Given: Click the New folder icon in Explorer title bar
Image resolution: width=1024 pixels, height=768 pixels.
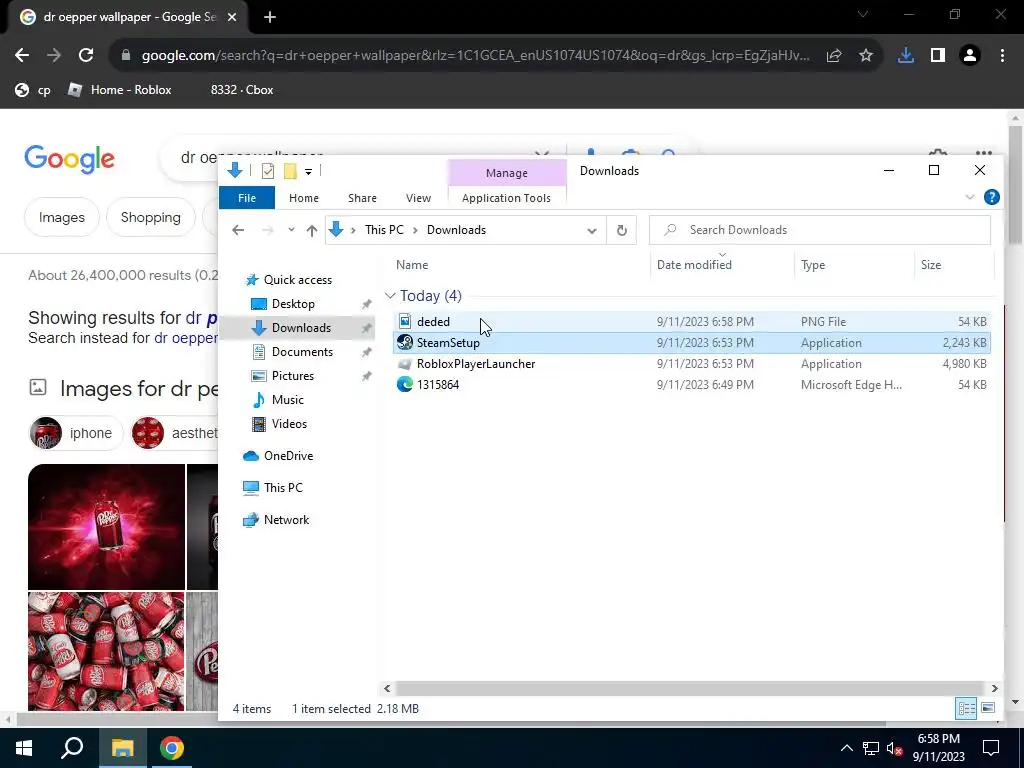Looking at the screenshot, I should pos(290,171).
